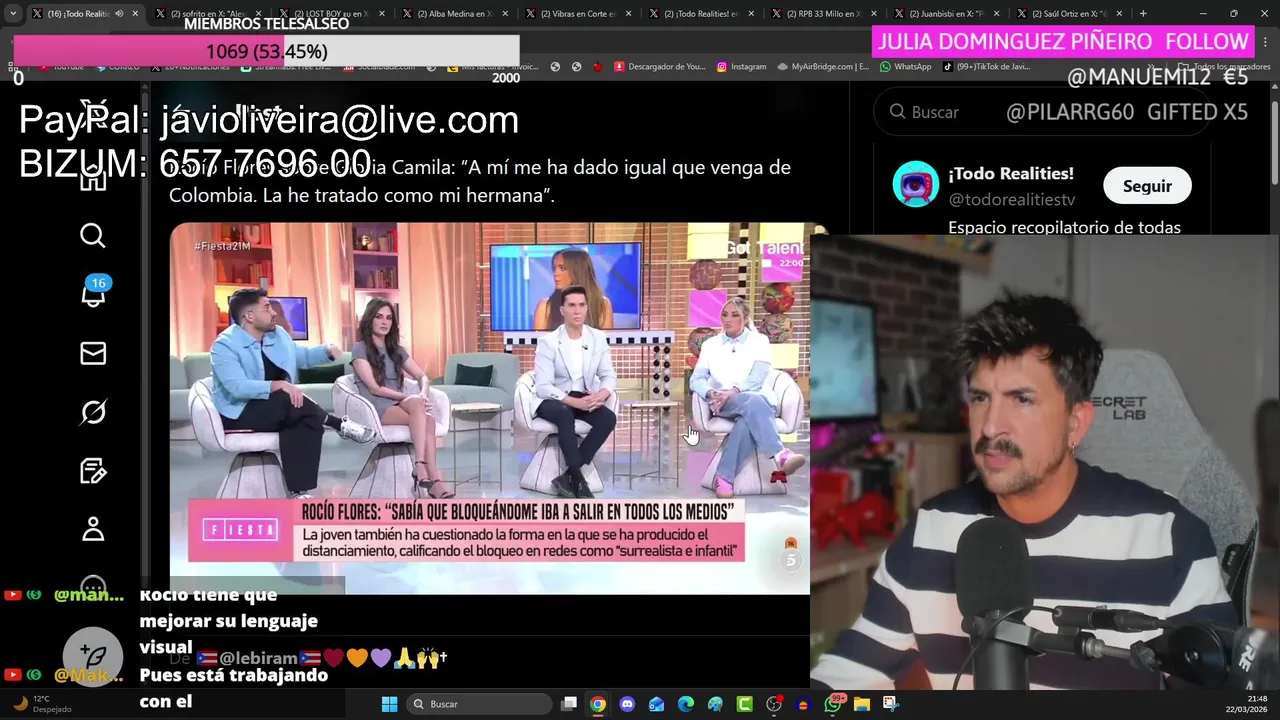Click the round compose post feather button
The width and height of the screenshot is (1280, 720).
[93, 656]
